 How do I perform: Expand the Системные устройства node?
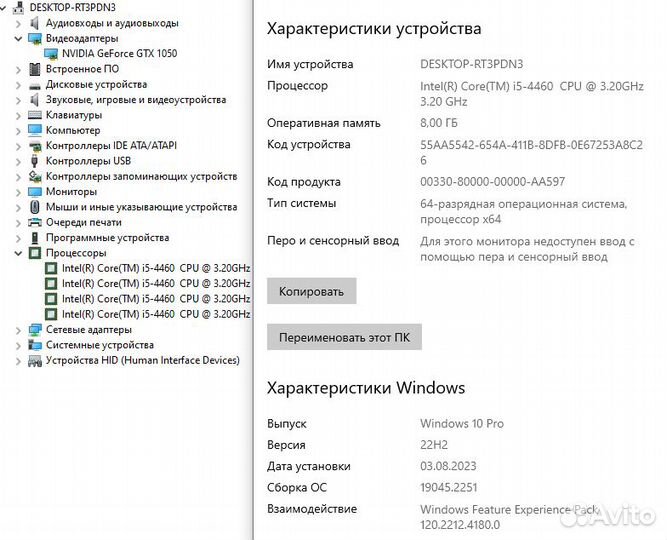pos(18,345)
